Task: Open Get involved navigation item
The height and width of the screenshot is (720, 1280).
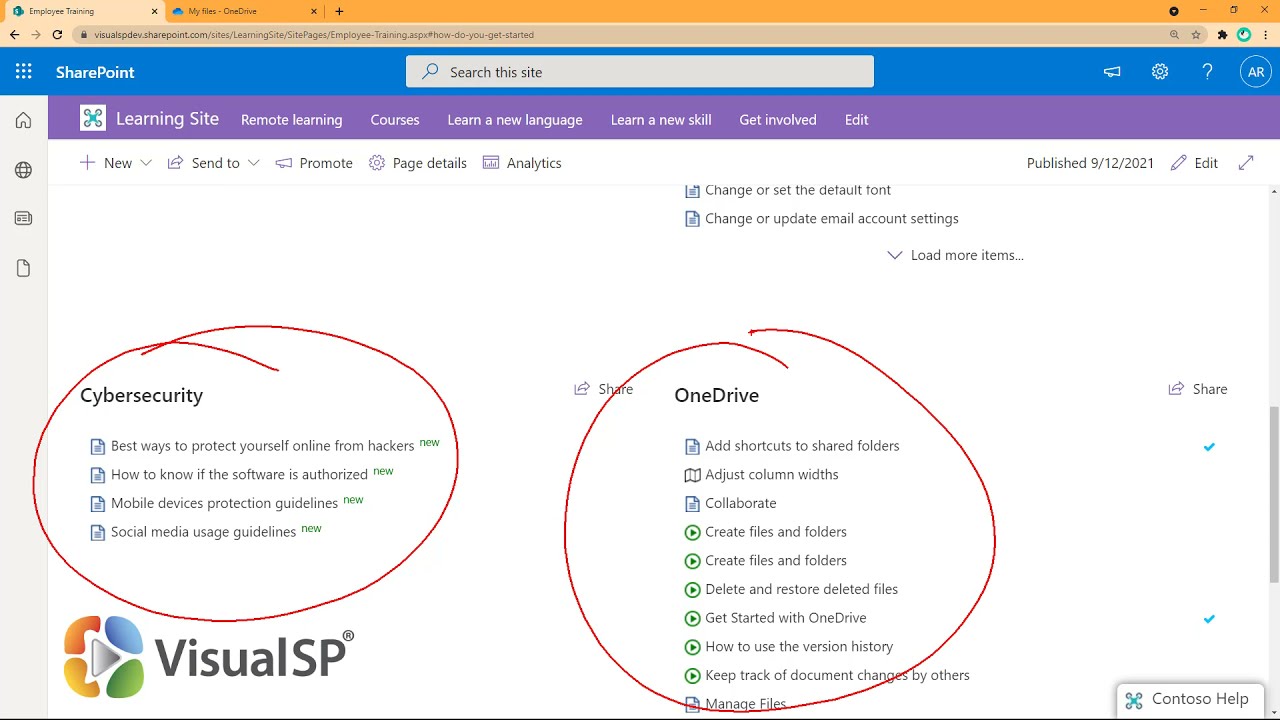Action: point(778,119)
